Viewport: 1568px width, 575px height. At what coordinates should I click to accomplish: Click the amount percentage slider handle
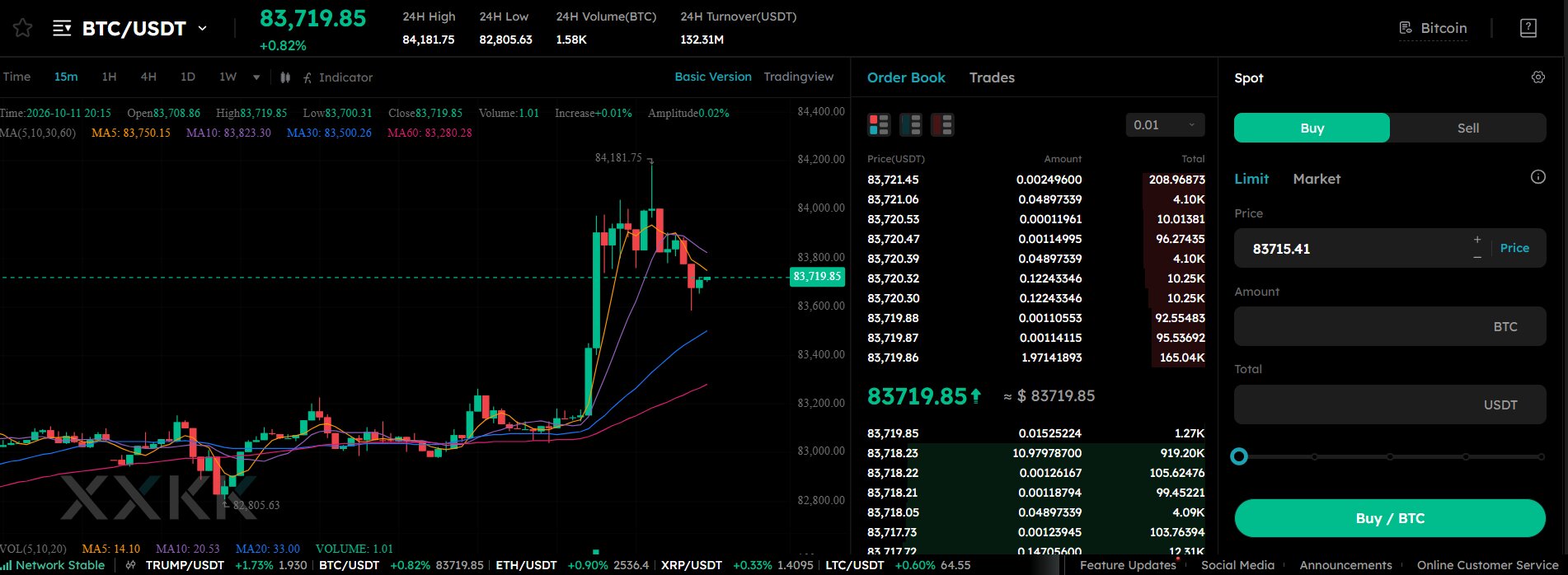tap(1239, 456)
